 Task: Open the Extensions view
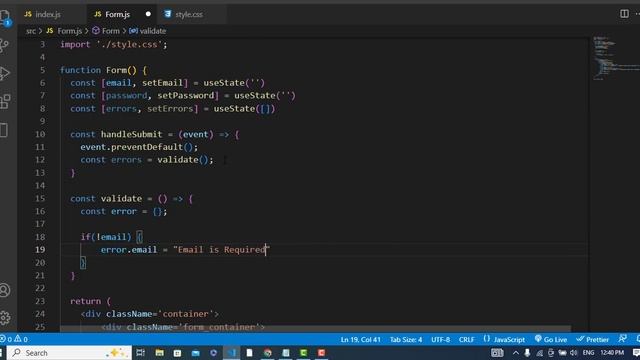(4, 102)
